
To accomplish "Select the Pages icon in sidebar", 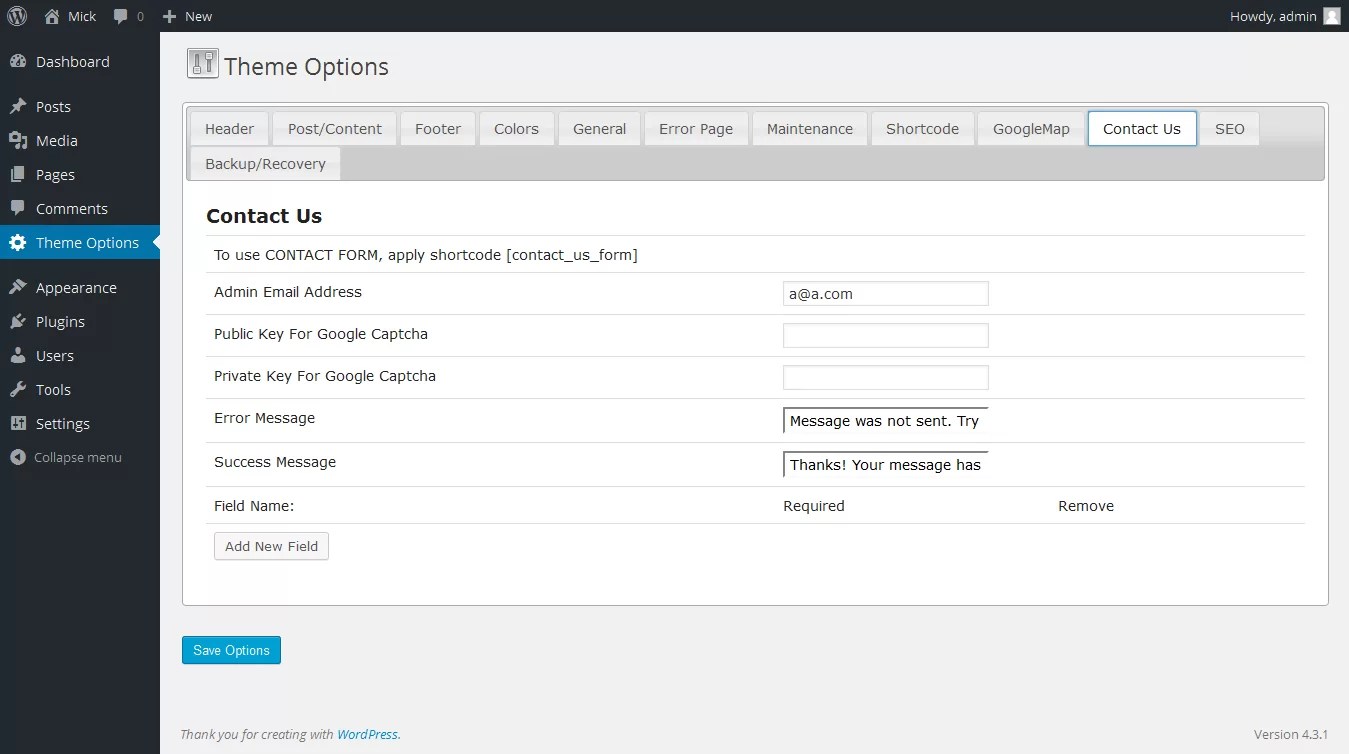I will click(18, 174).
